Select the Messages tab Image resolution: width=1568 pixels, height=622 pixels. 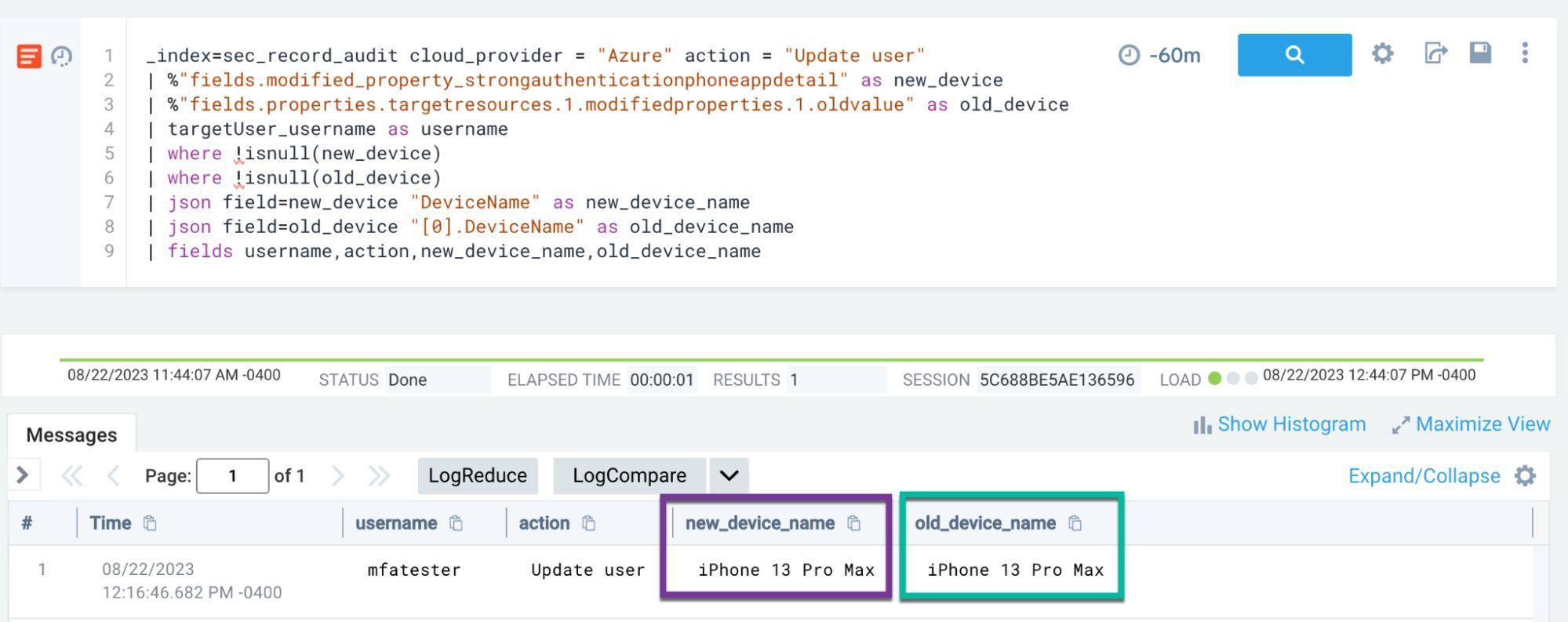[70, 434]
